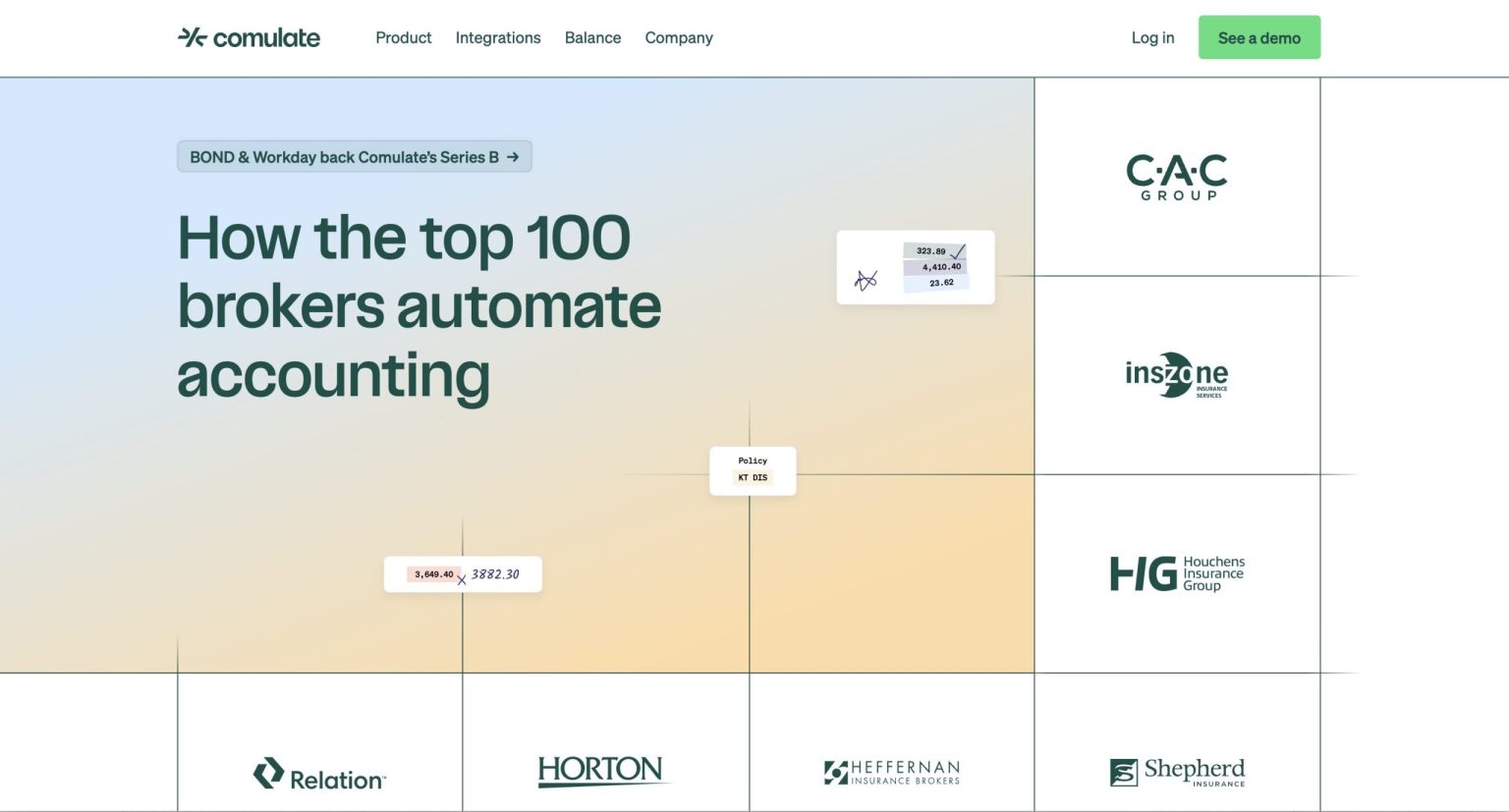
Task: Click the Log in link
Action: coord(1152,37)
